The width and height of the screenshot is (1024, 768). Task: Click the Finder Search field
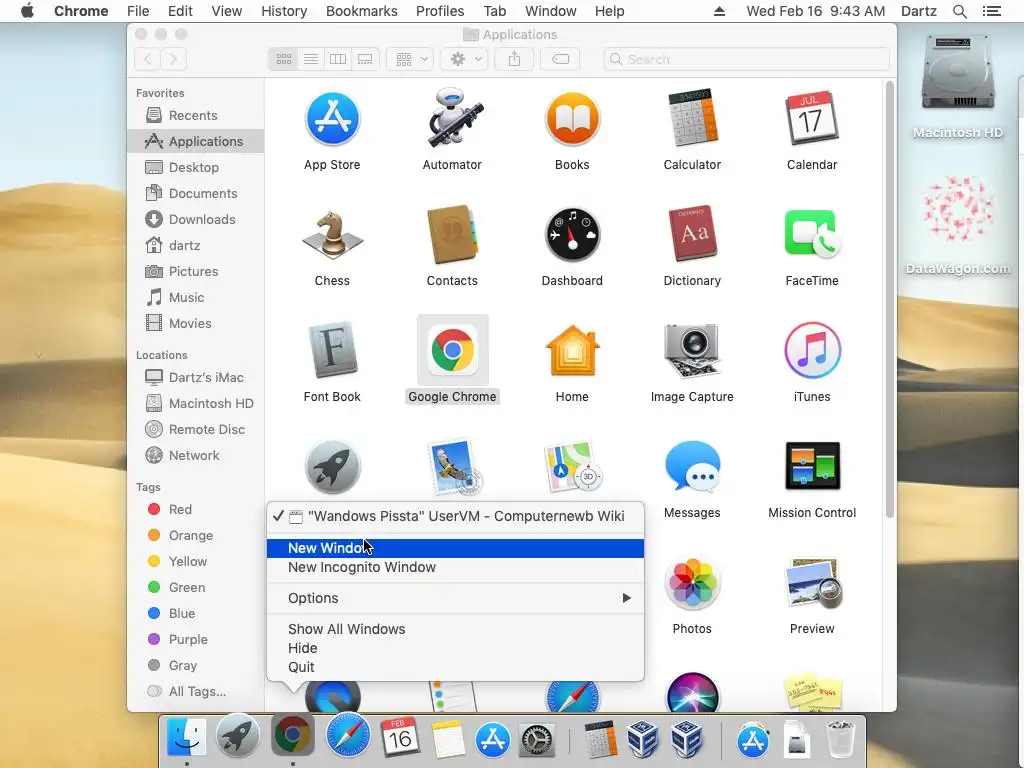(x=746, y=59)
